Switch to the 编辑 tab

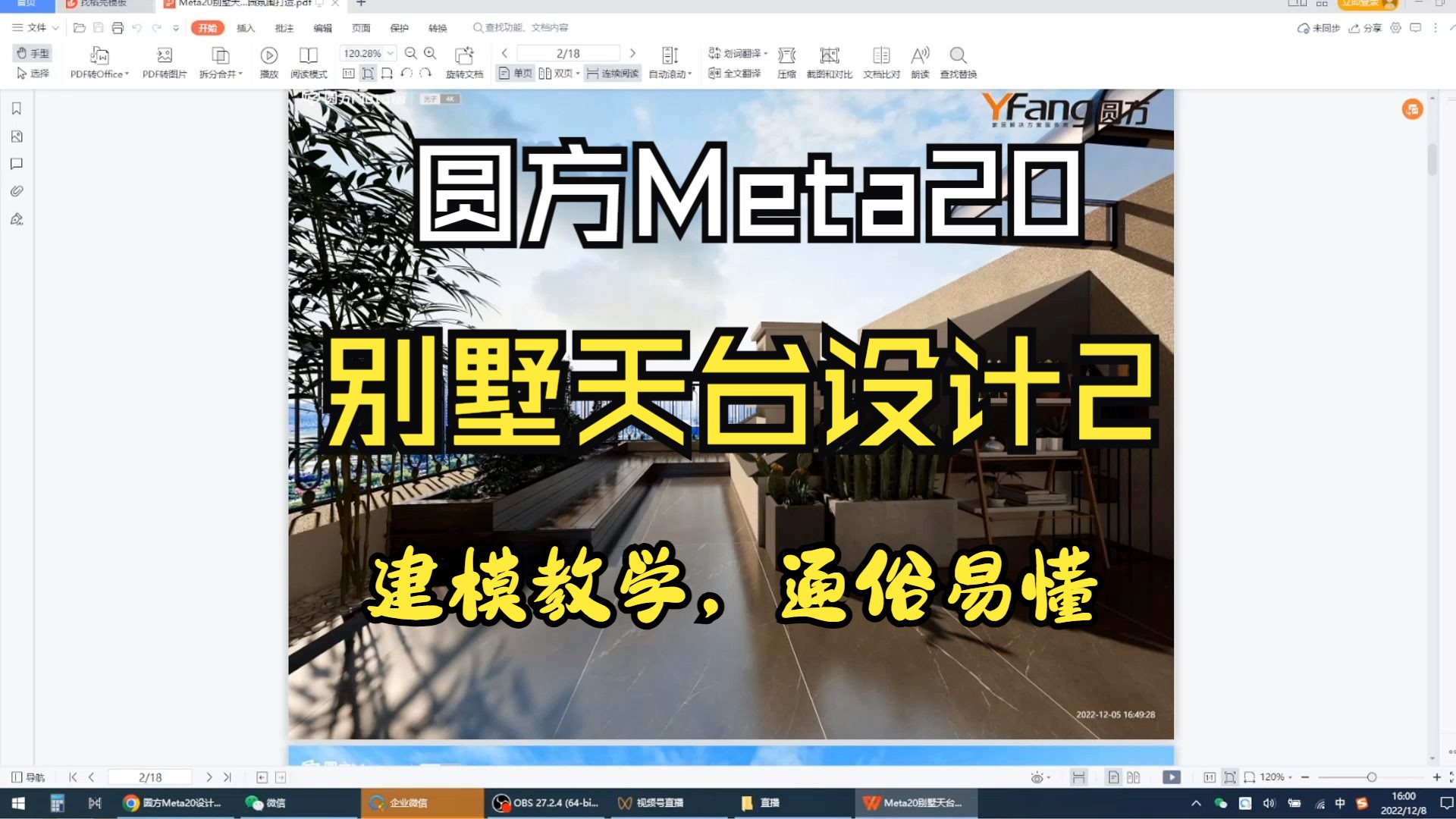[323, 28]
